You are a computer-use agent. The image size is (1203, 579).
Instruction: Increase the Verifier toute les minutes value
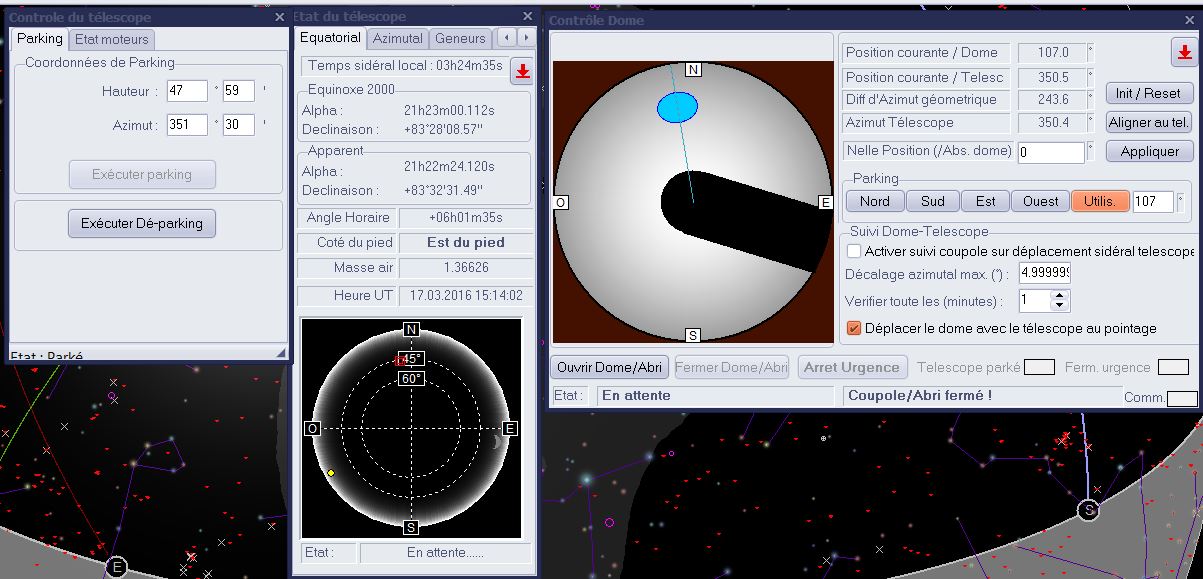(1061, 295)
